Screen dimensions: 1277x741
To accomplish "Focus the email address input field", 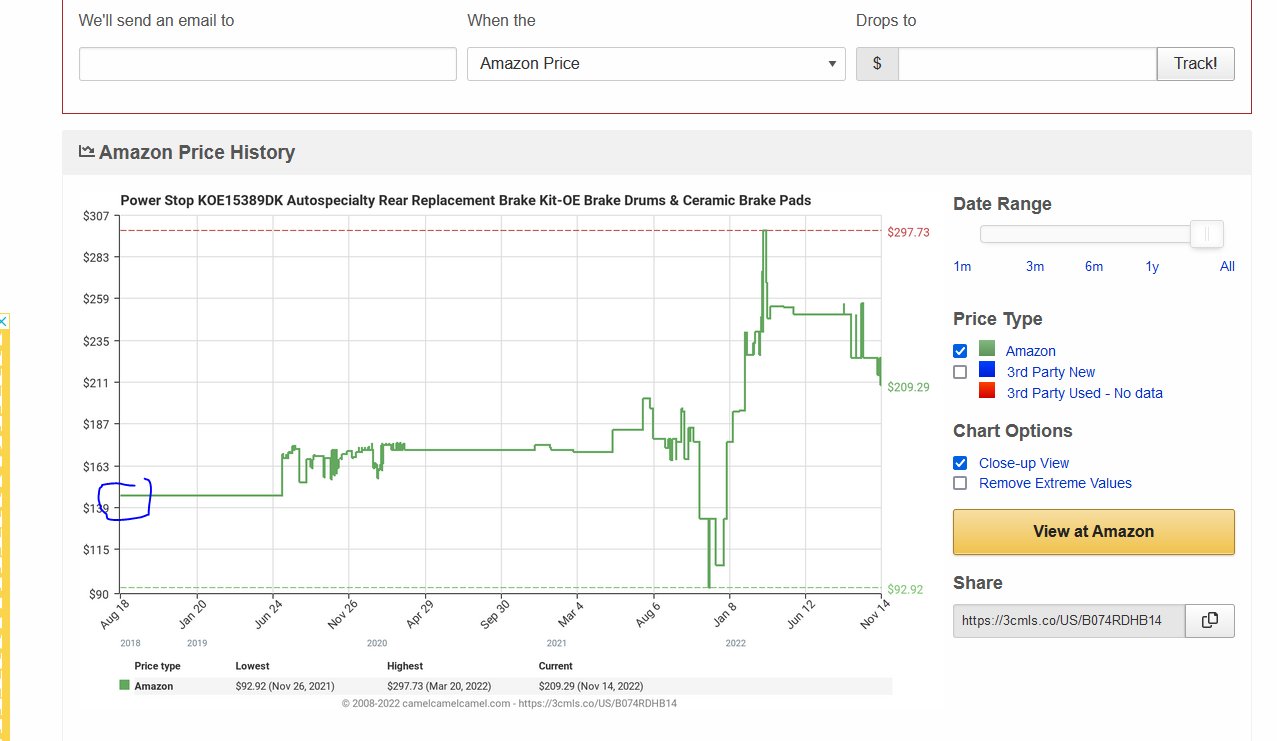I will (268, 64).
